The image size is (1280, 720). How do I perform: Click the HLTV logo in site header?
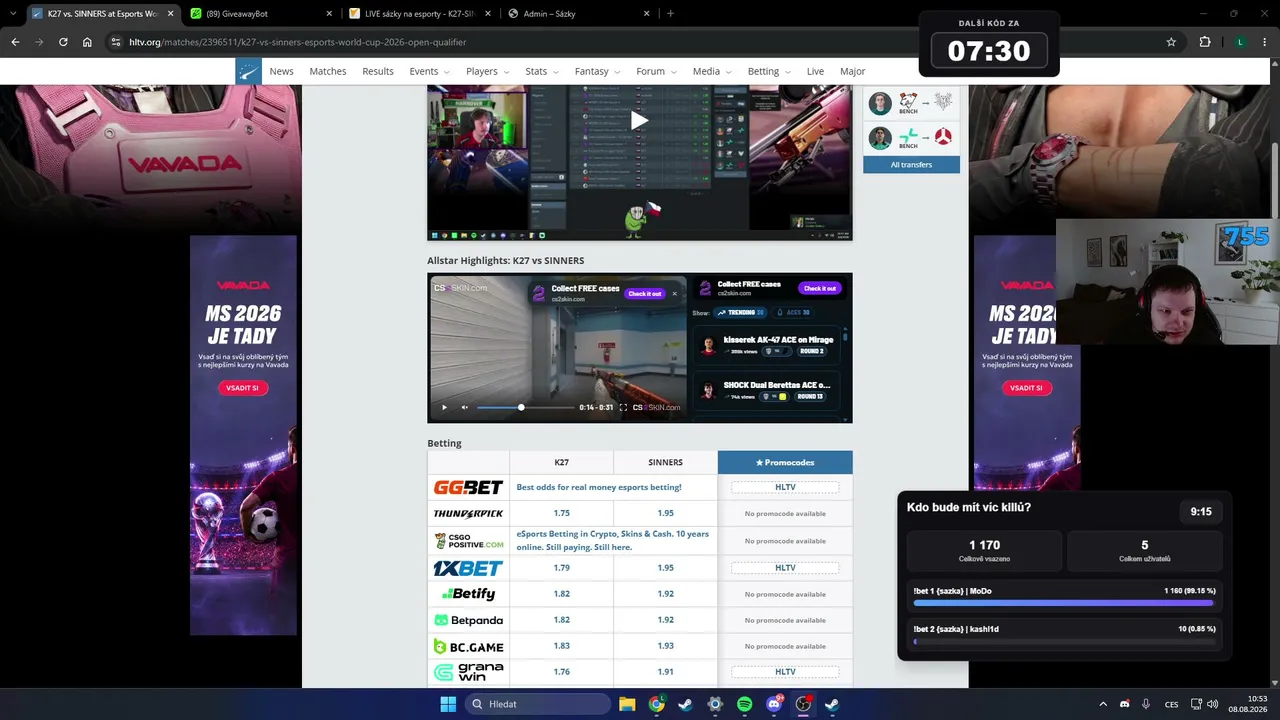tap(248, 71)
